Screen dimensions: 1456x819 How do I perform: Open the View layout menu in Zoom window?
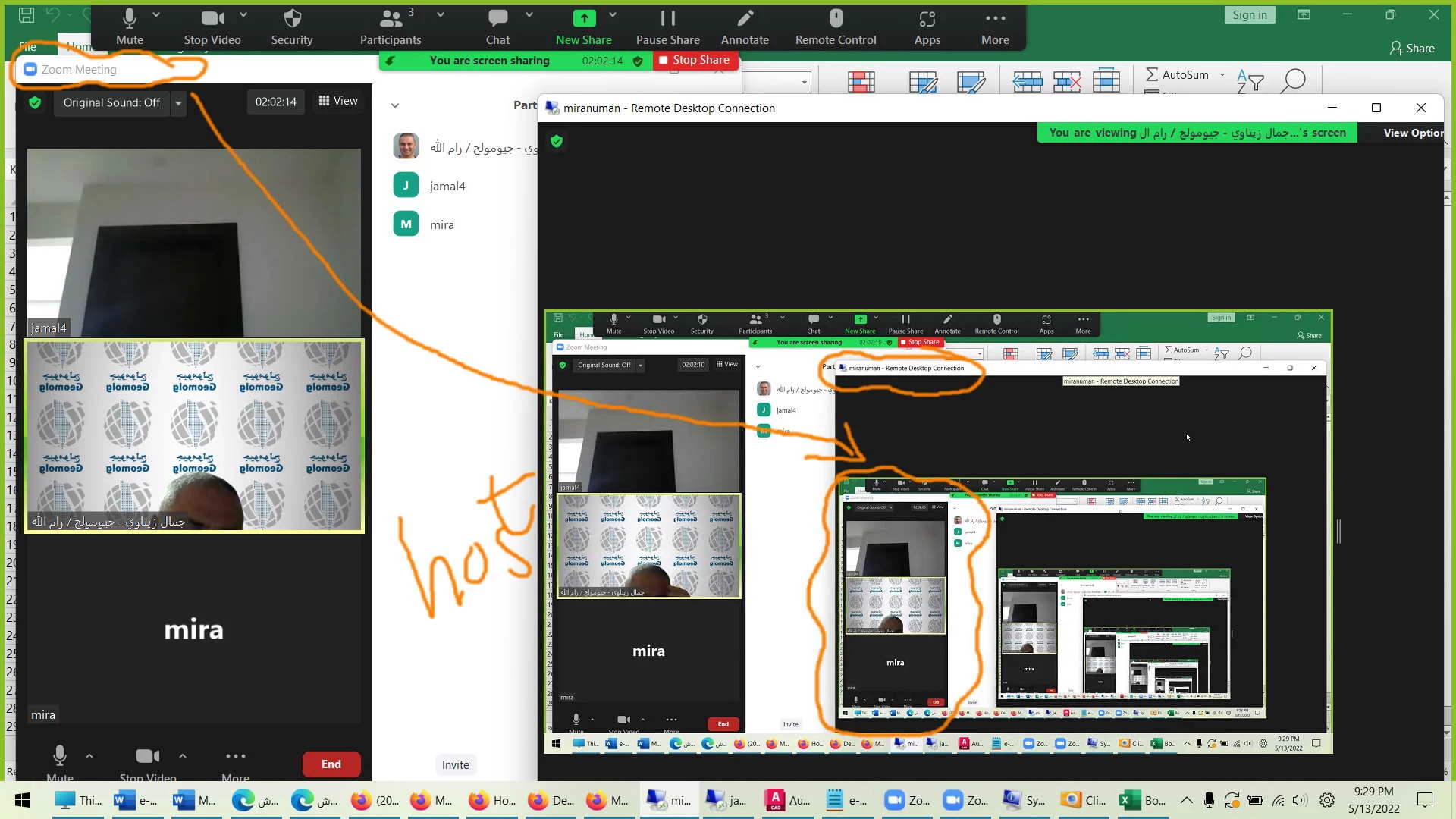coord(338,101)
